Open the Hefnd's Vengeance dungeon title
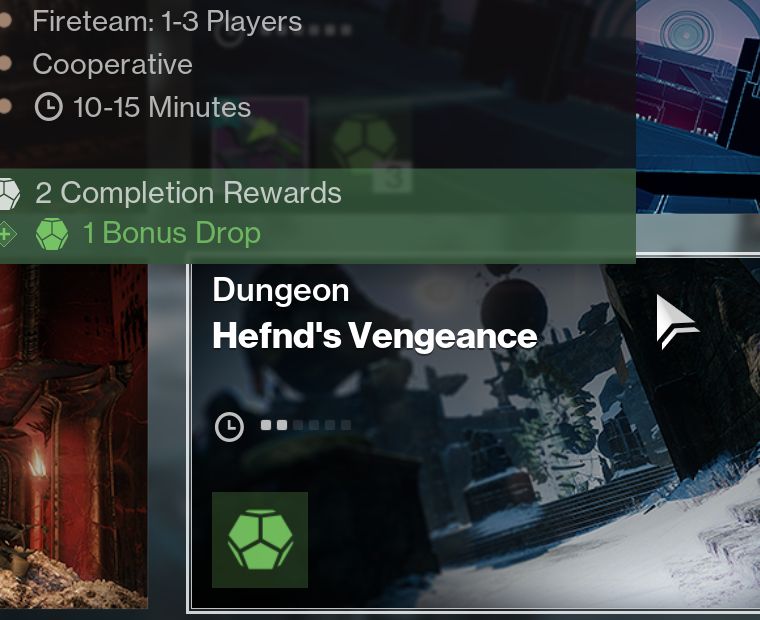 (375, 336)
